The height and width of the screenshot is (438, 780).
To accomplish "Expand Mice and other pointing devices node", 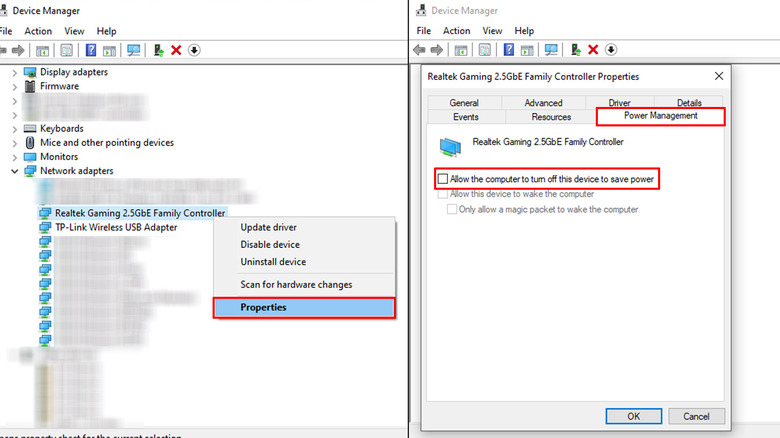I will [14, 143].
